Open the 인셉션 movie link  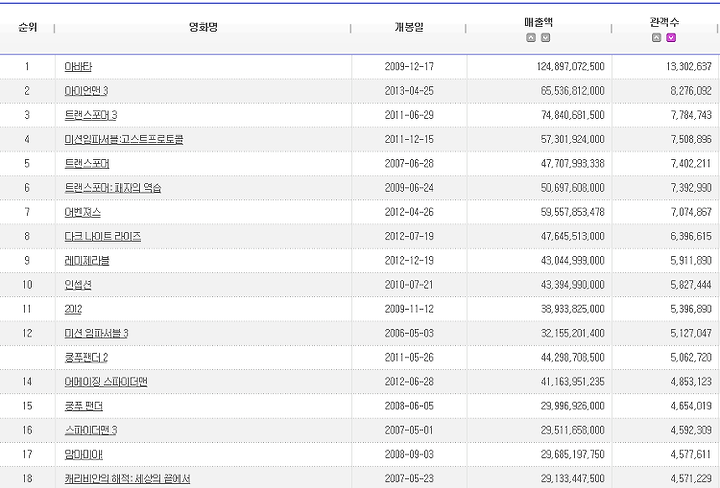[78, 285]
